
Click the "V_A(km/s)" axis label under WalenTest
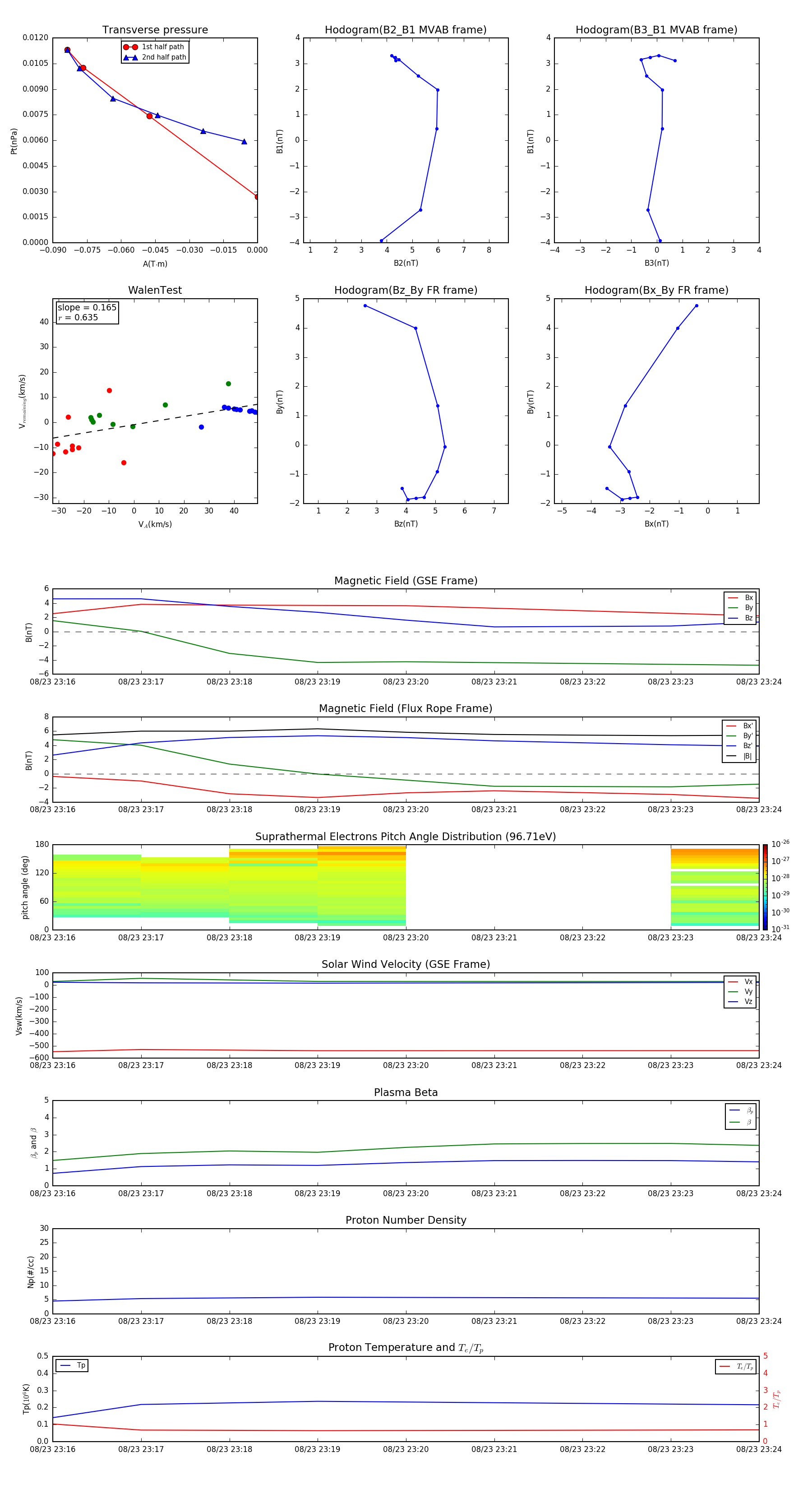[155, 524]
